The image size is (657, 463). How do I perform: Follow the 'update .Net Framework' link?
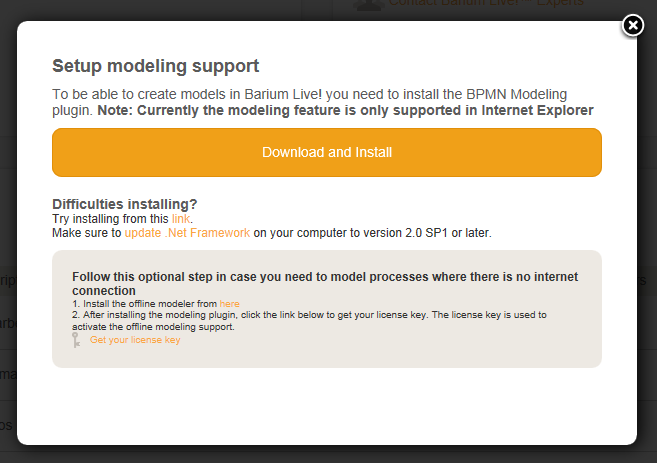[x=187, y=232]
